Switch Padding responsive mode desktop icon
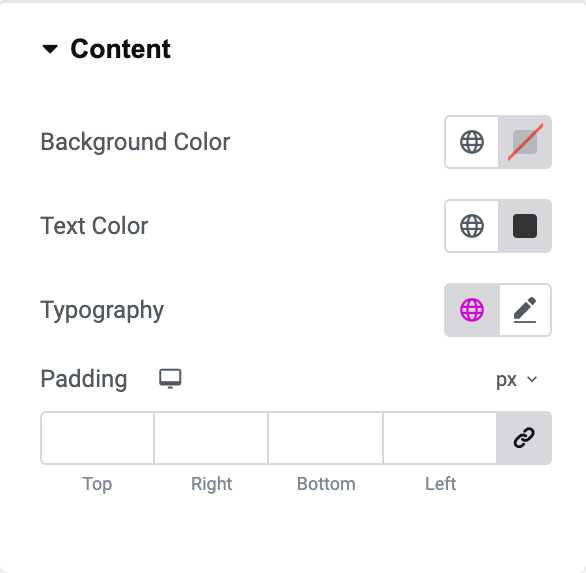Image resolution: width=586 pixels, height=573 pixels. pos(170,379)
